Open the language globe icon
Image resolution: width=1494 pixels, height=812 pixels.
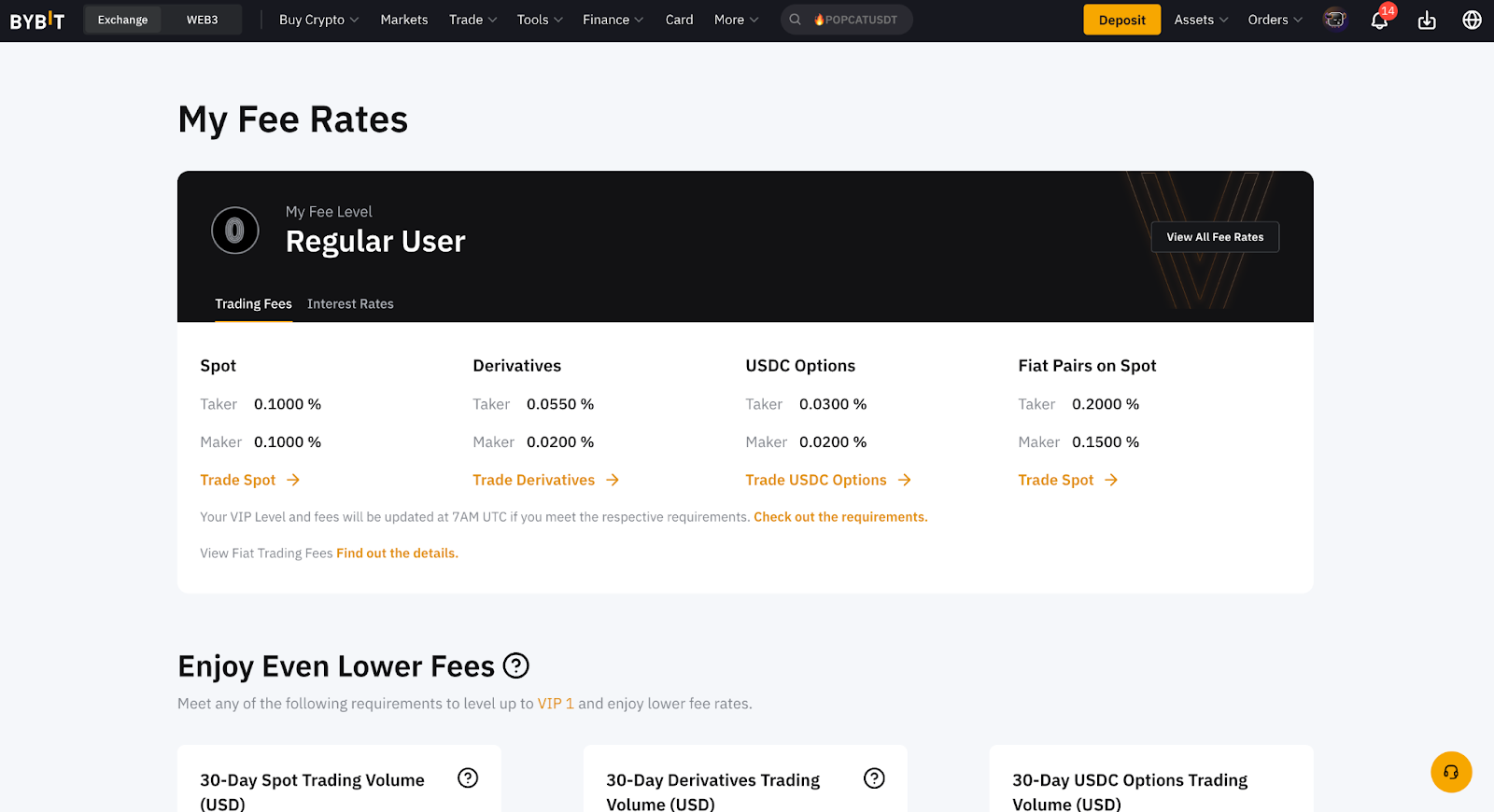coord(1473,20)
